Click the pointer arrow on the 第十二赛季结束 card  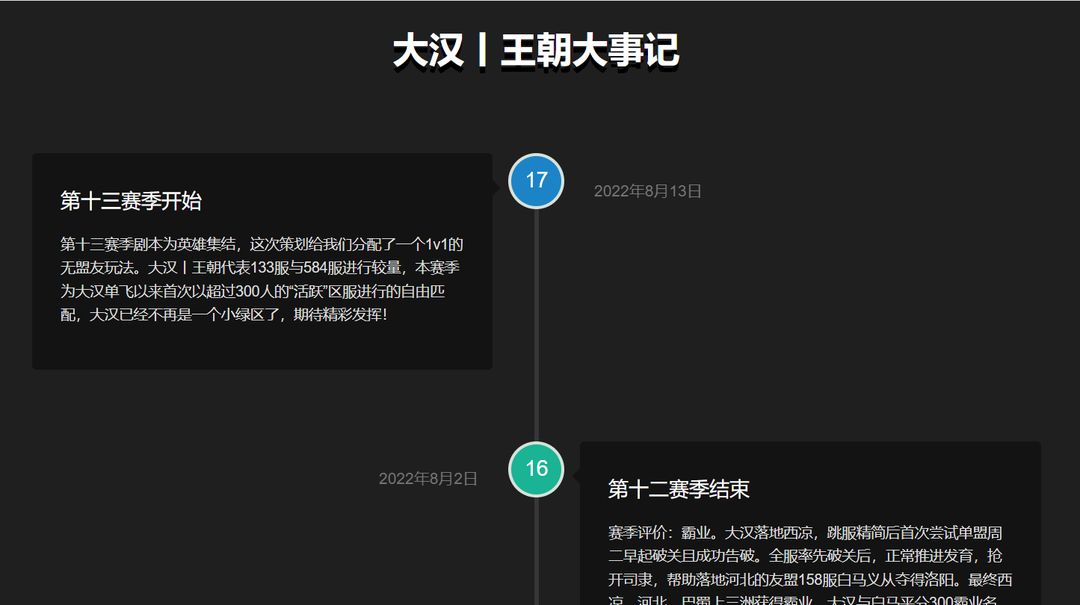pyautogui.click(x=576, y=475)
